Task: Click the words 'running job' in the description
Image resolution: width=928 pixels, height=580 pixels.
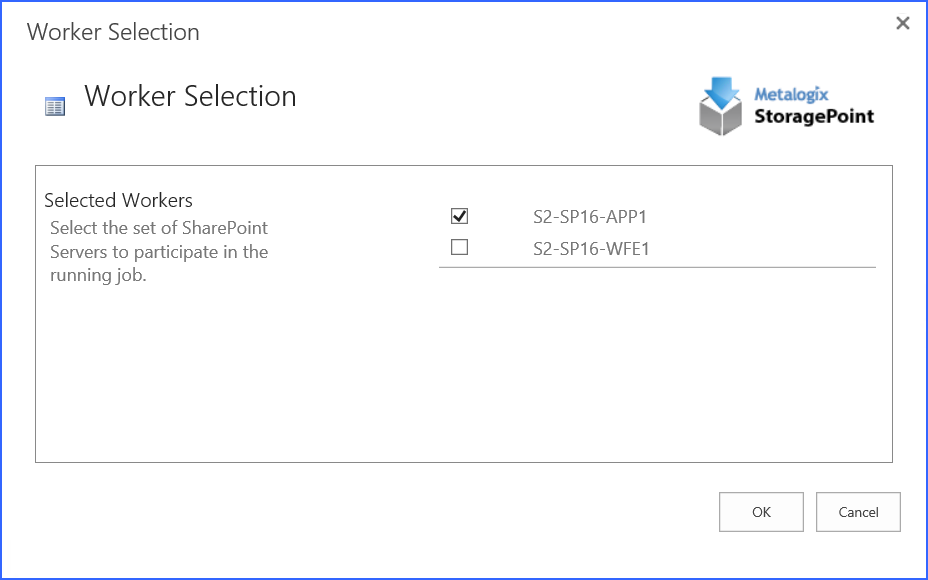Action: coord(98,275)
